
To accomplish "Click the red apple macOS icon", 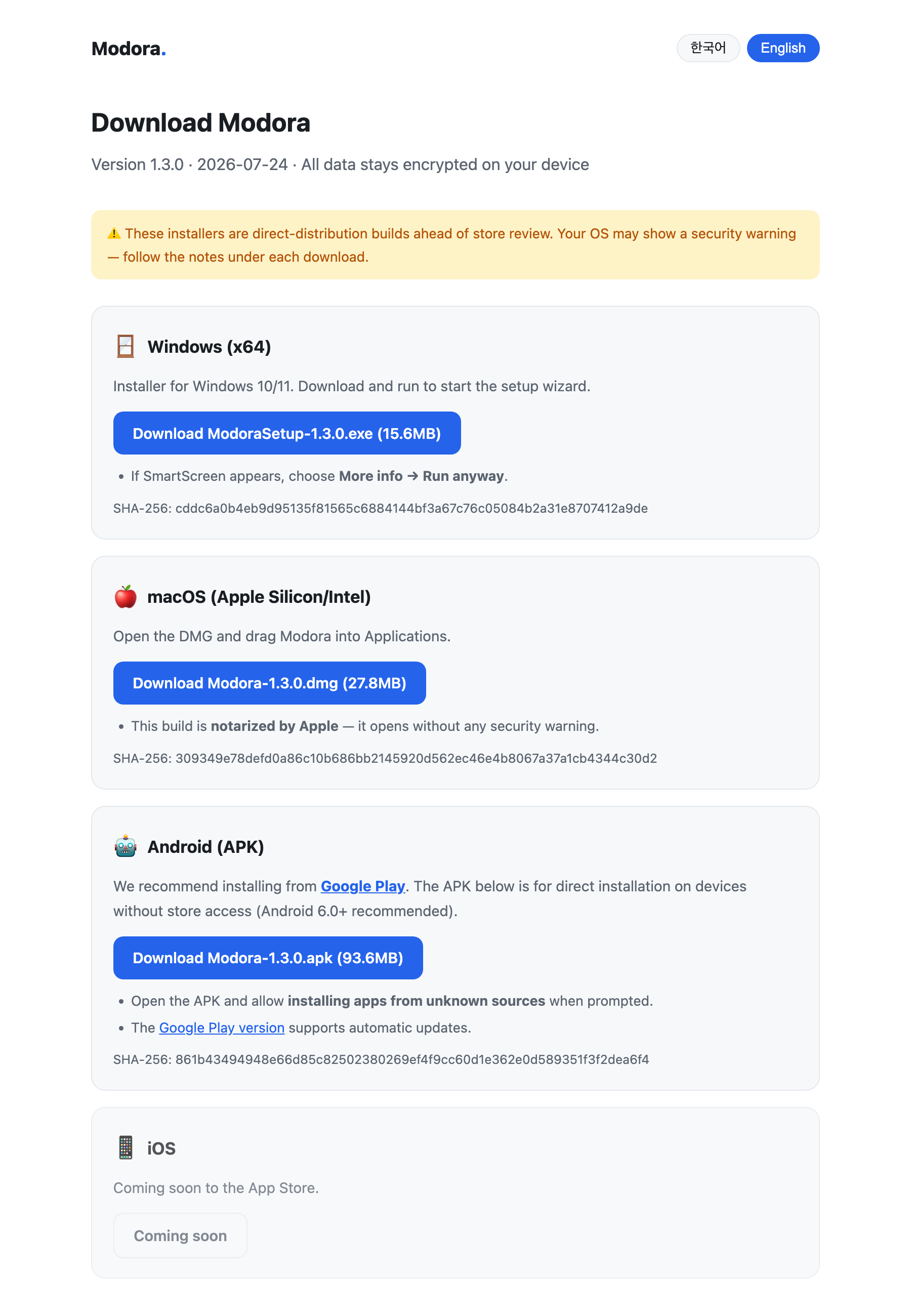I will click(125, 596).
